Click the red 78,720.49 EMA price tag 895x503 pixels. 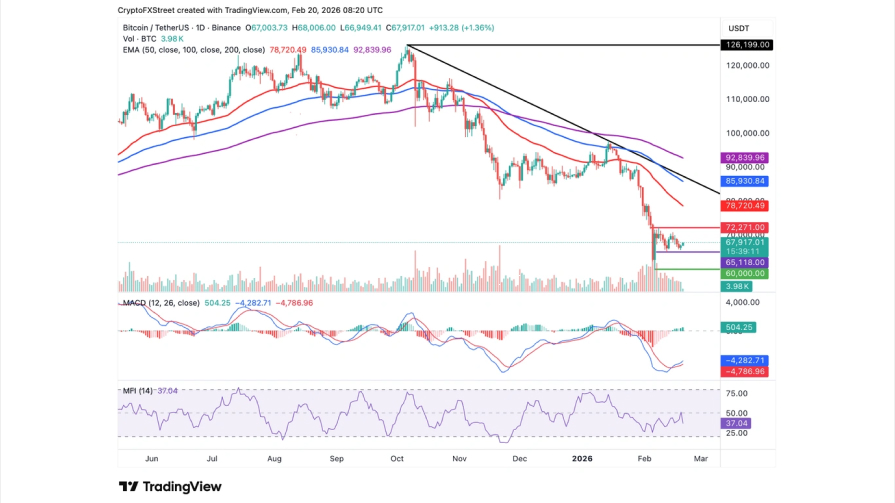pos(744,206)
